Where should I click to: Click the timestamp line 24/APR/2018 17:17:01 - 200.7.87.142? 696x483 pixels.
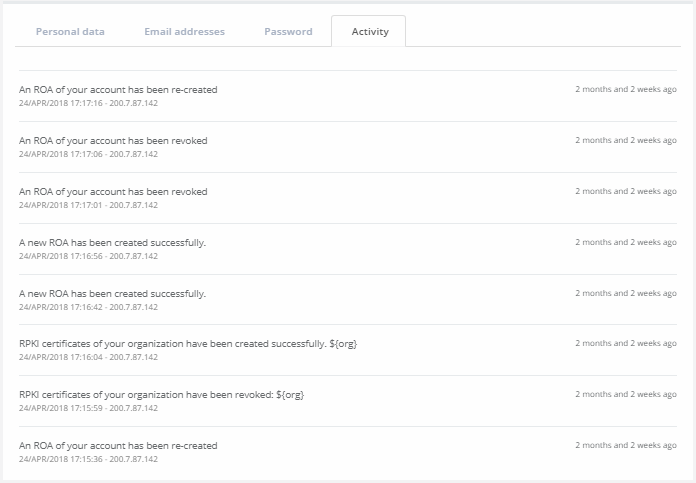(x=88, y=205)
